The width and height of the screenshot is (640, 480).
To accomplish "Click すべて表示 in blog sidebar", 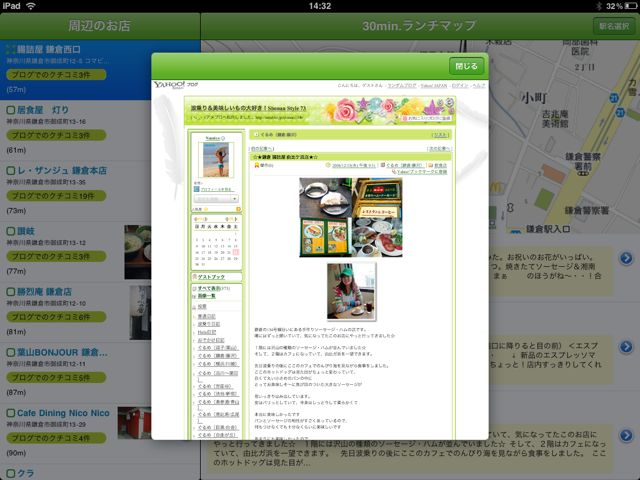I will (x=209, y=288).
